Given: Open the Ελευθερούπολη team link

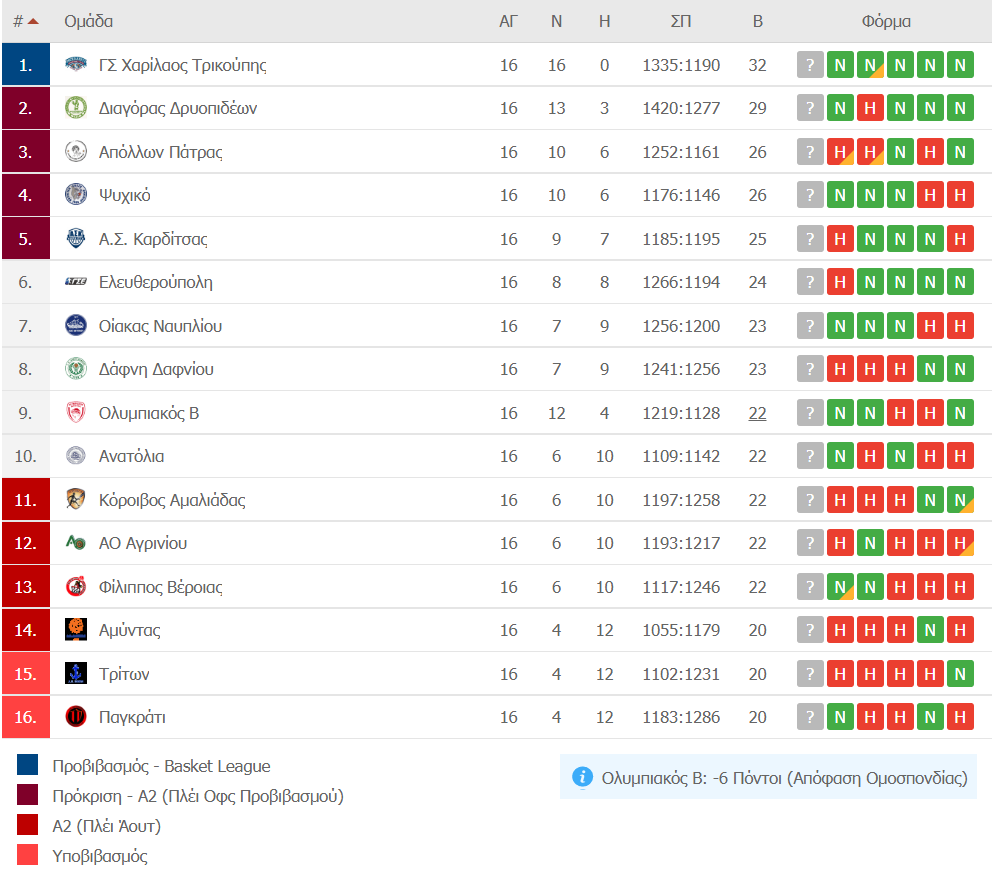Looking at the screenshot, I should (x=156, y=282).
